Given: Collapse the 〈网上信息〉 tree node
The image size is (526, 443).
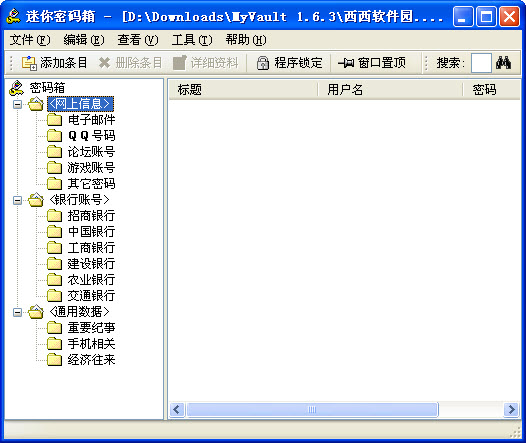Looking at the screenshot, I should pyautogui.click(x=17, y=104).
